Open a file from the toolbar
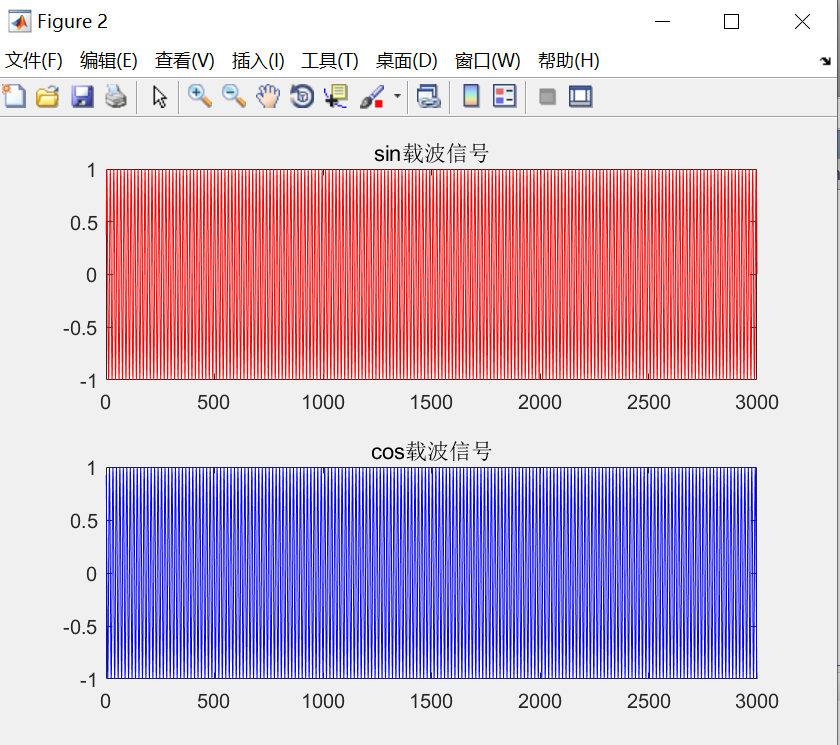The image size is (840, 745). [x=47, y=96]
